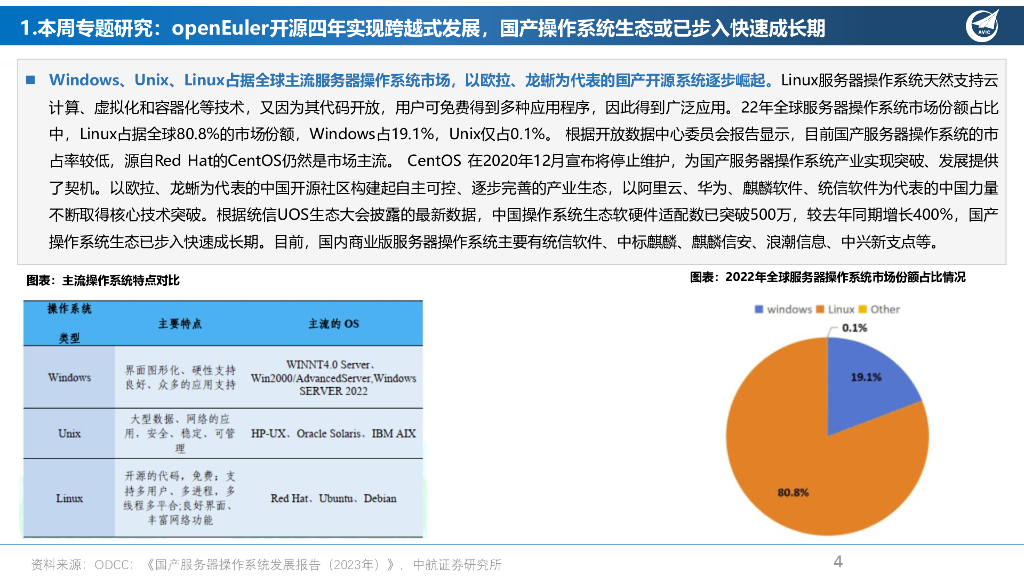This screenshot has height=576, width=1024.
Task: Click the table caption 主流操作系统特点对比
Action: pyautogui.click(x=103, y=280)
